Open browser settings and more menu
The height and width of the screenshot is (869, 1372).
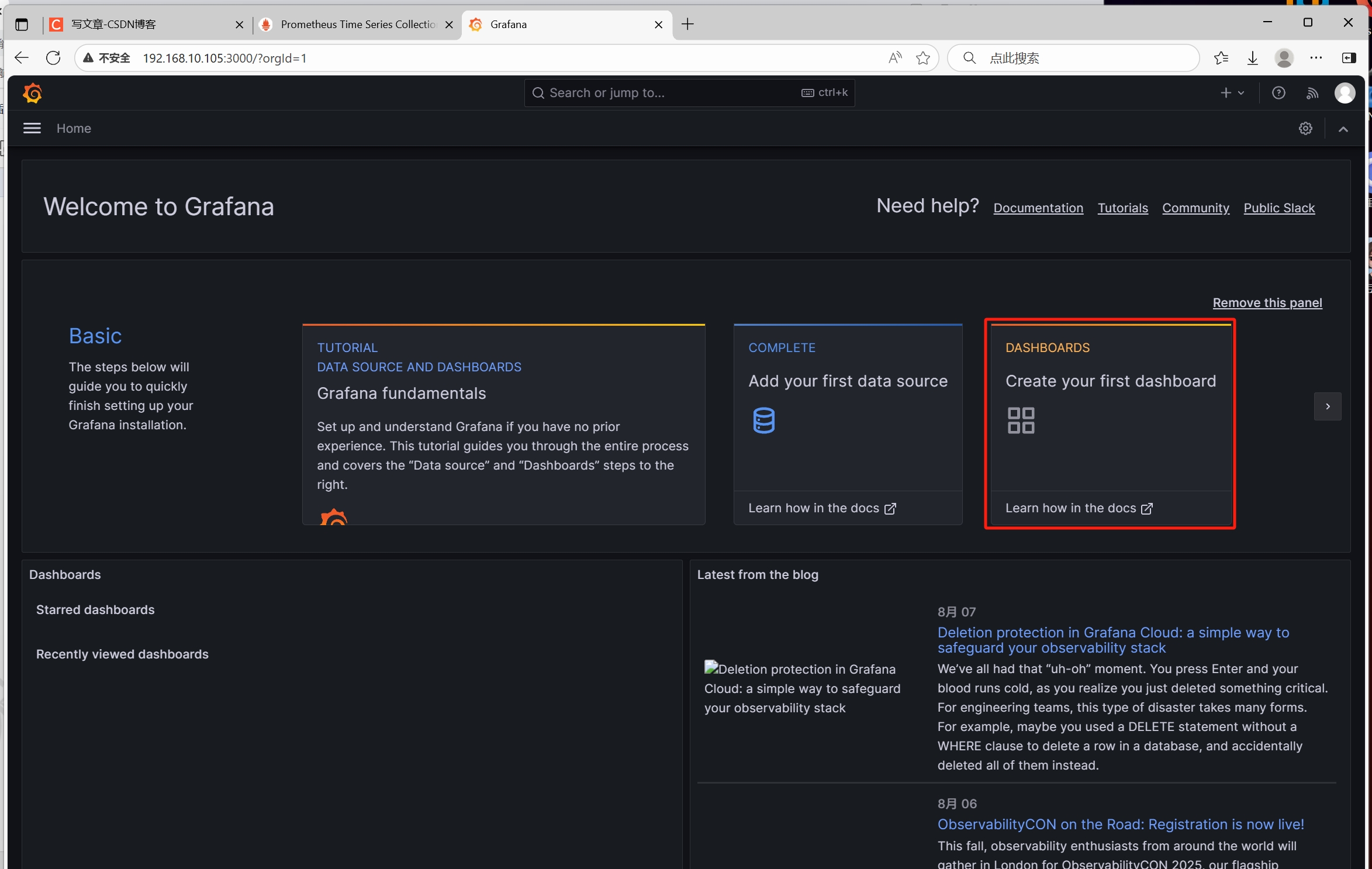(1316, 58)
